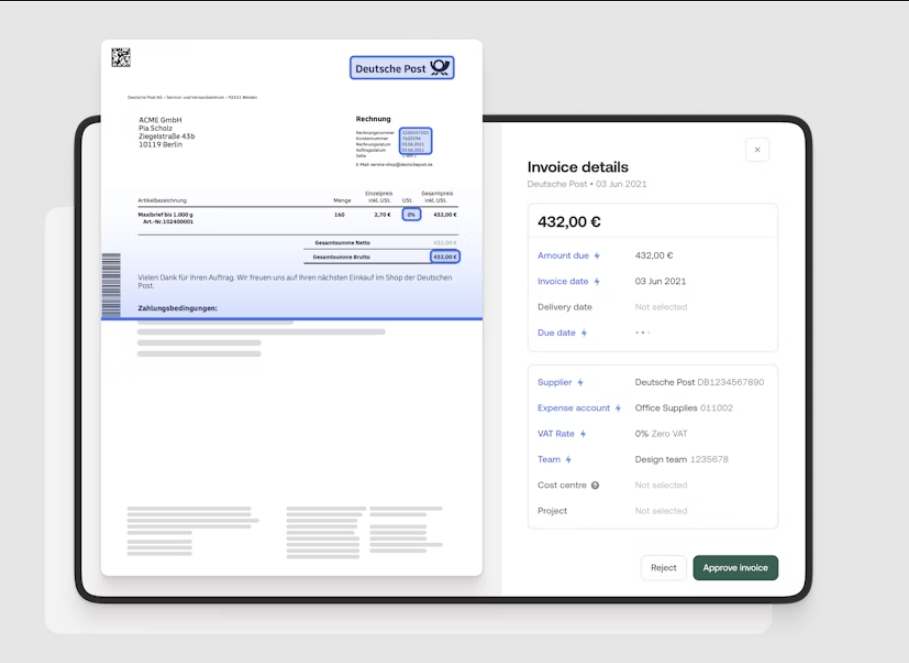Click the Artikelbezeichnung column header
The height and width of the screenshot is (663, 909).
tap(162, 201)
